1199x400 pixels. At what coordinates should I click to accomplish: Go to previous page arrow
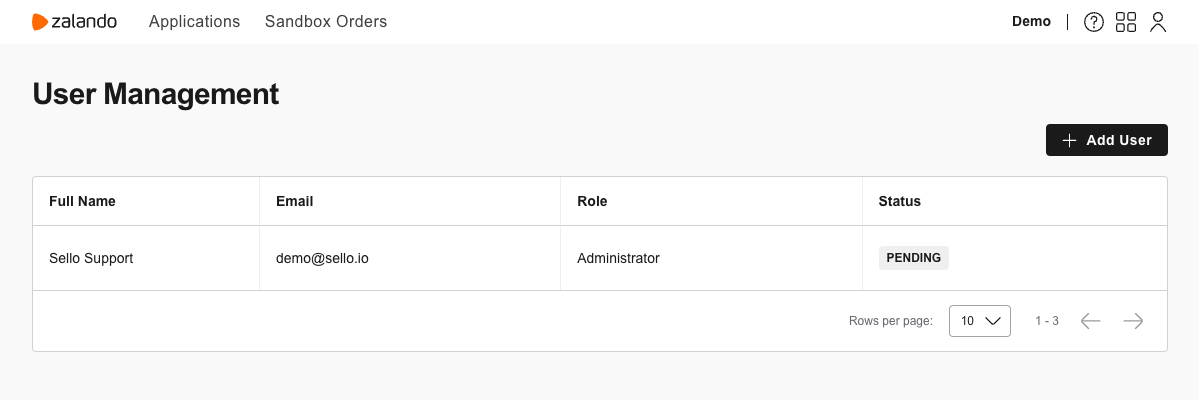pyautogui.click(x=1090, y=321)
